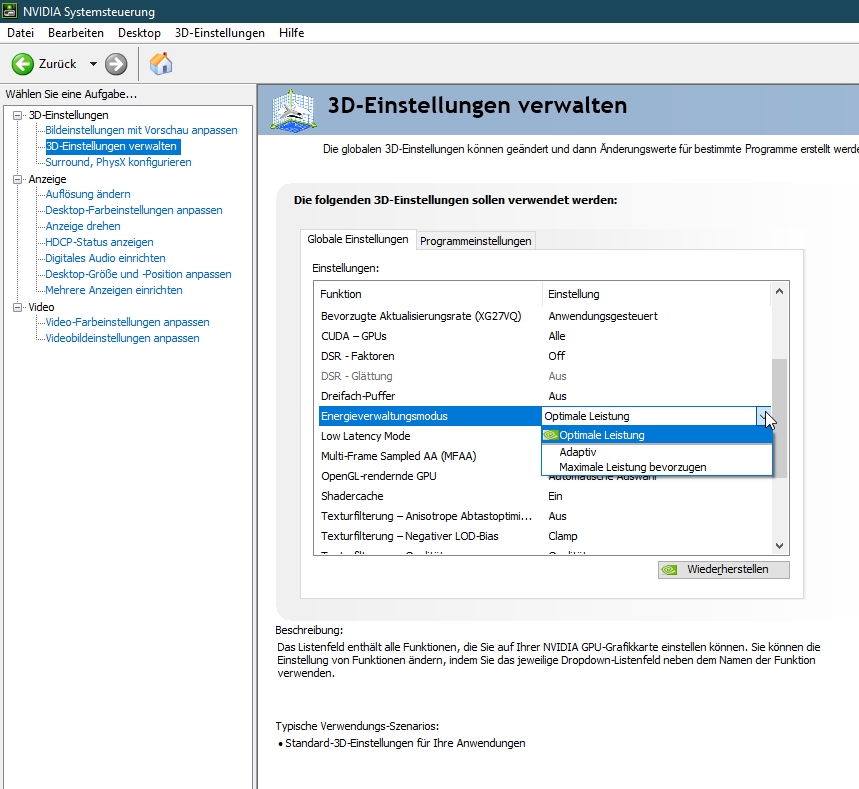Click the Clamp setting value
Viewport: 859px width, 789px height.
(x=563, y=536)
